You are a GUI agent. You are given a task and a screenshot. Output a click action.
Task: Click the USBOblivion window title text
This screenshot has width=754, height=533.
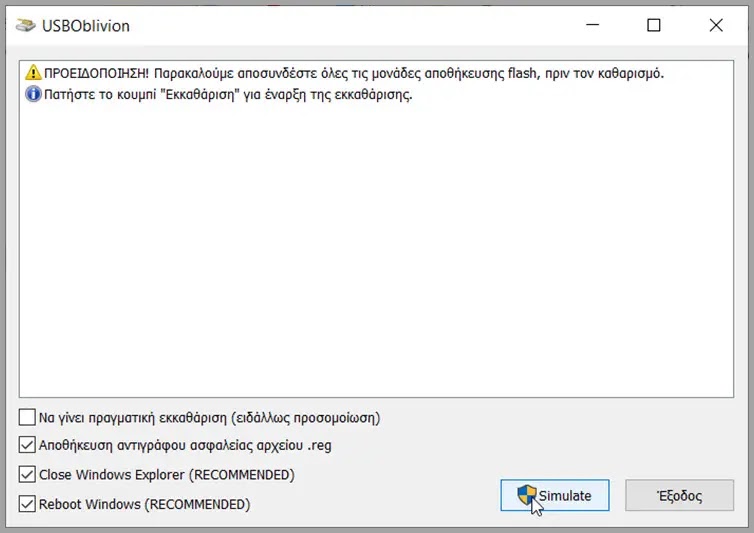tap(86, 25)
